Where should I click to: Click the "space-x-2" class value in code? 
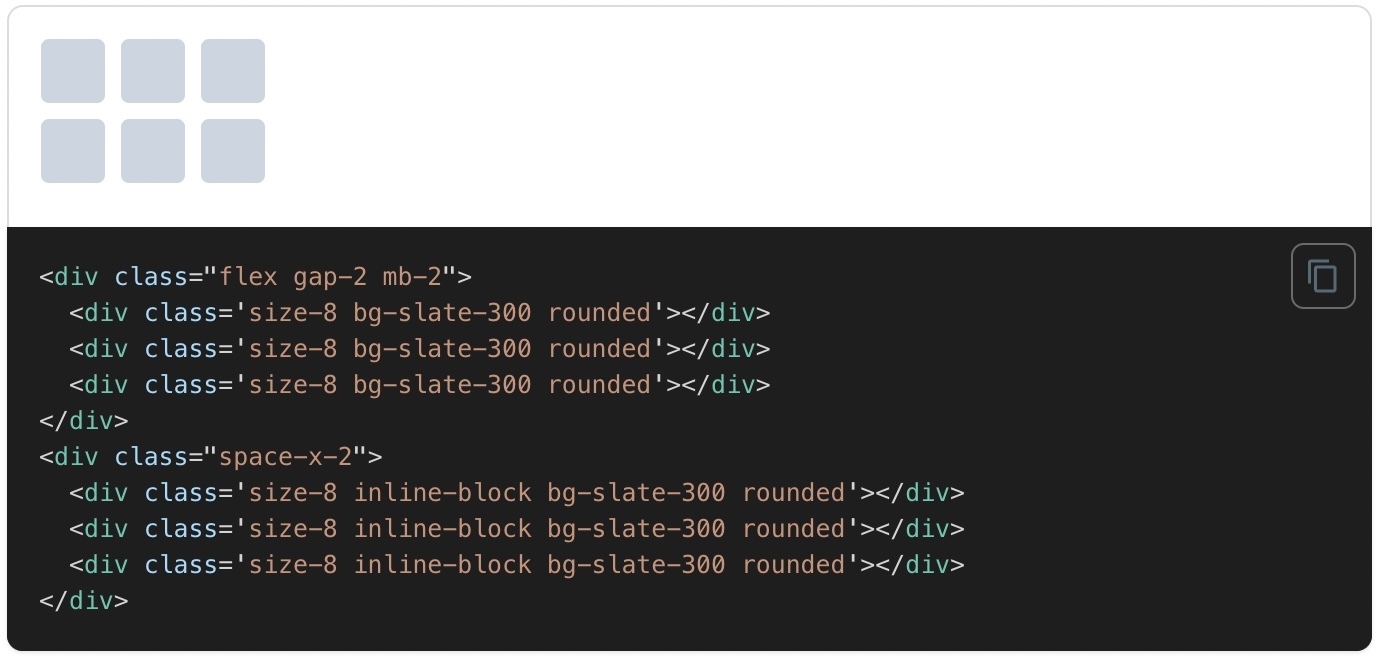286,457
